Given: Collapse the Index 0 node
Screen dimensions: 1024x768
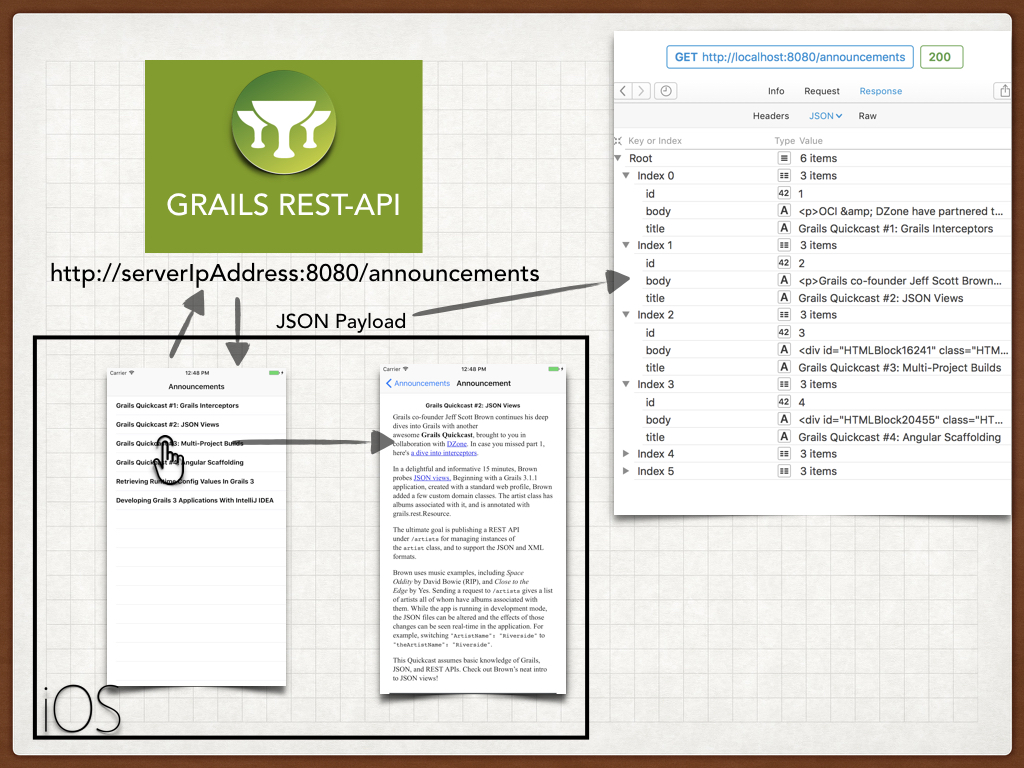Looking at the screenshot, I should (626, 176).
